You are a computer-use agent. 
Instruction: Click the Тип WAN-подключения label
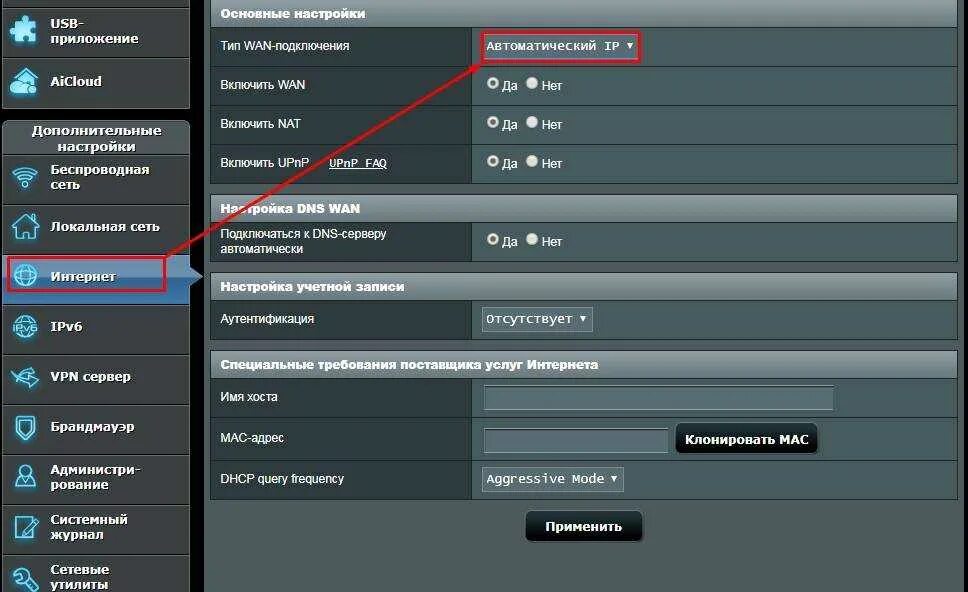coord(285,46)
